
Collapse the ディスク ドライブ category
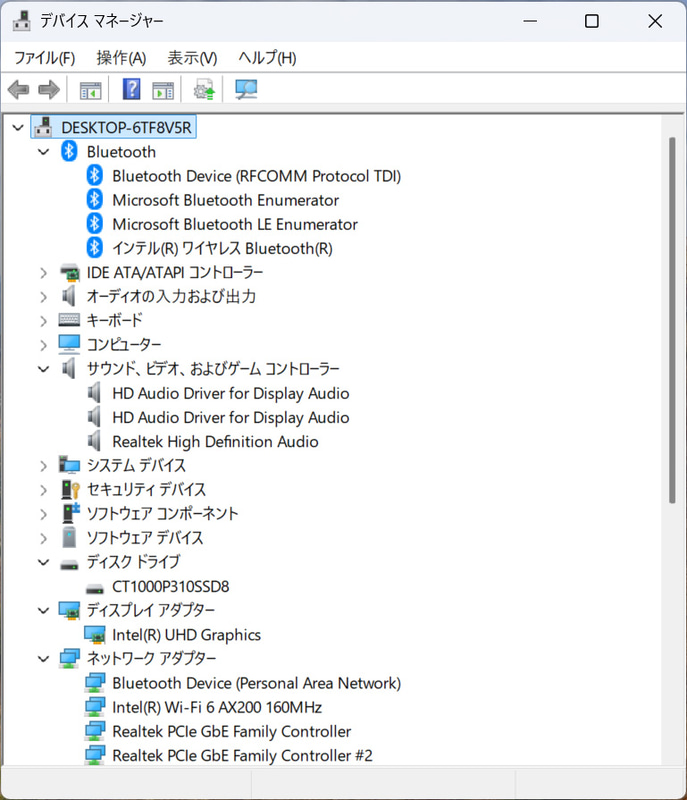click(44, 562)
